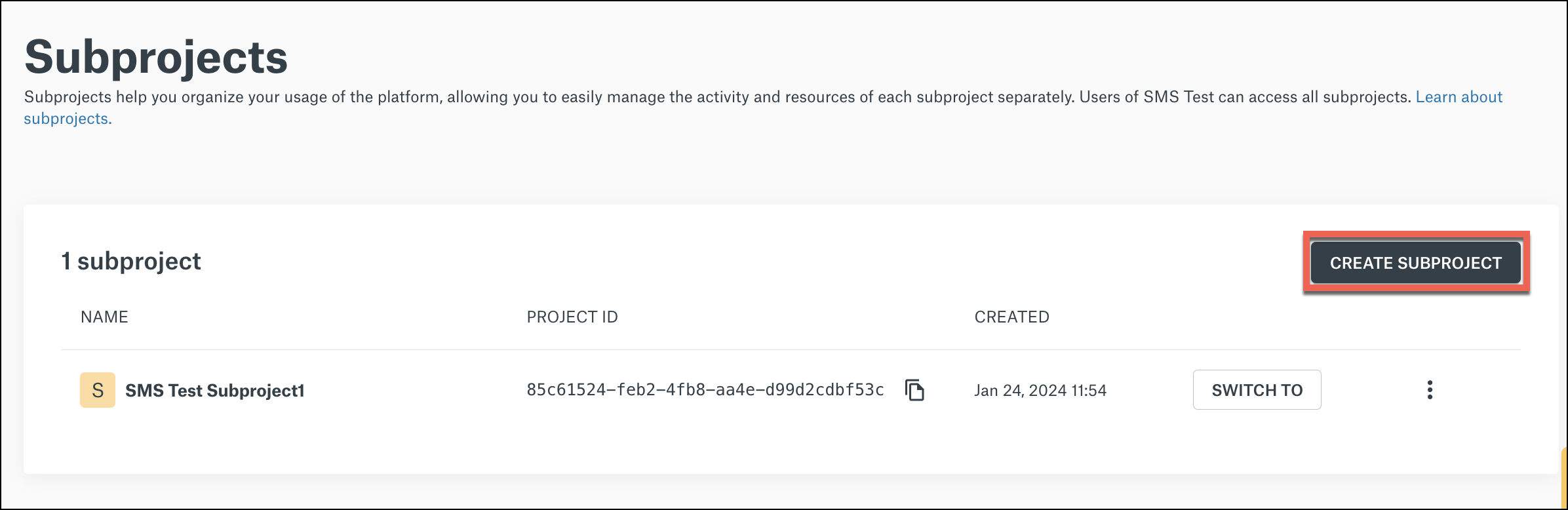Click the SWITCH TO button

(1257, 389)
